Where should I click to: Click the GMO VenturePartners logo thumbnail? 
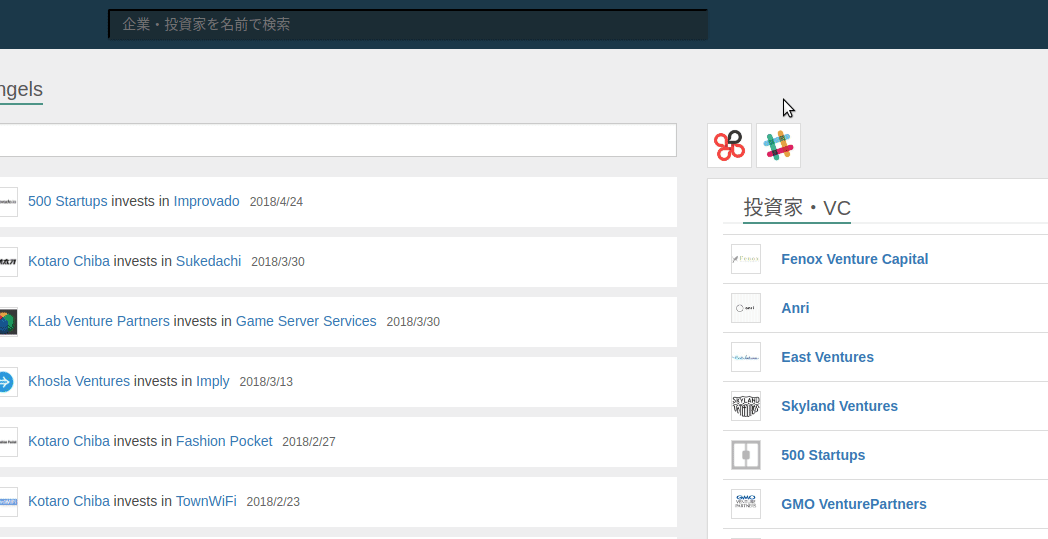pyautogui.click(x=746, y=504)
